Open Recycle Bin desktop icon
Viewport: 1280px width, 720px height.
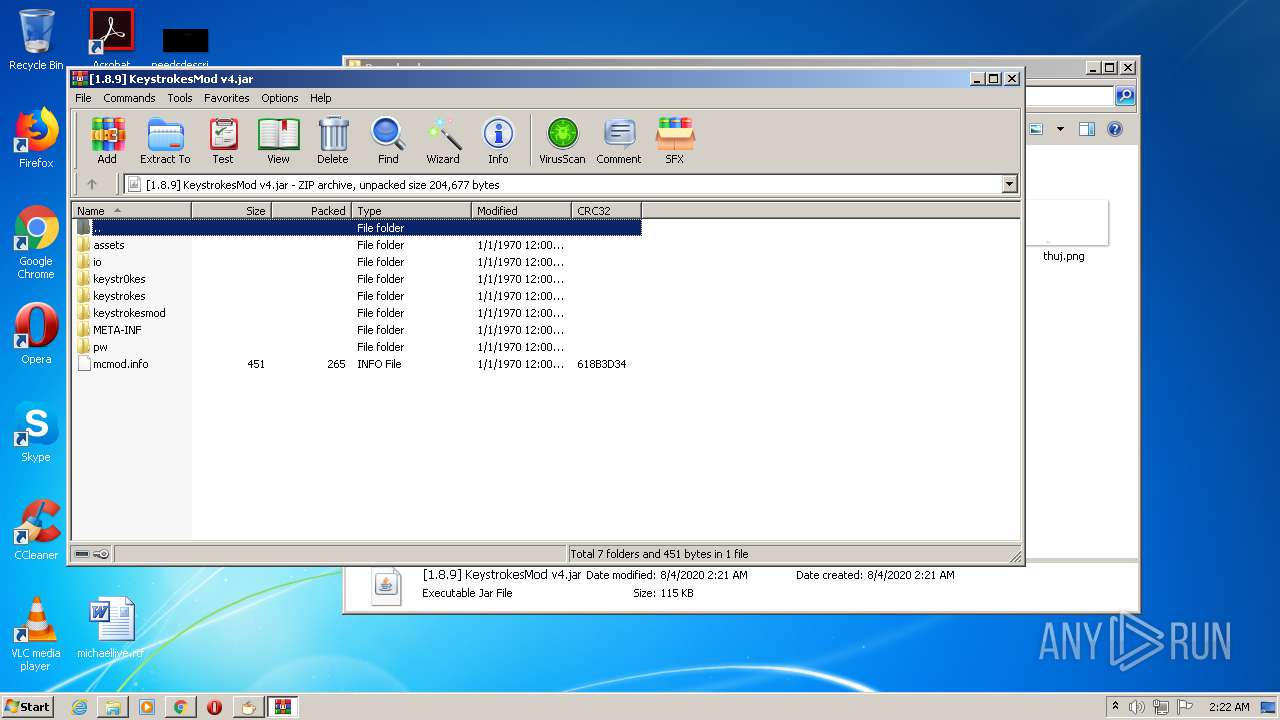pyautogui.click(x=36, y=40)
